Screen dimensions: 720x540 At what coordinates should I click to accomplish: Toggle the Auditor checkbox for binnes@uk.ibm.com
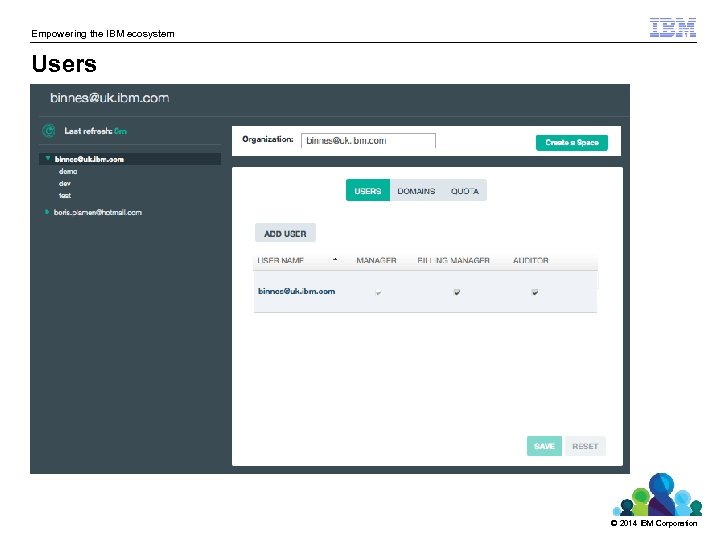coord(535,292)
